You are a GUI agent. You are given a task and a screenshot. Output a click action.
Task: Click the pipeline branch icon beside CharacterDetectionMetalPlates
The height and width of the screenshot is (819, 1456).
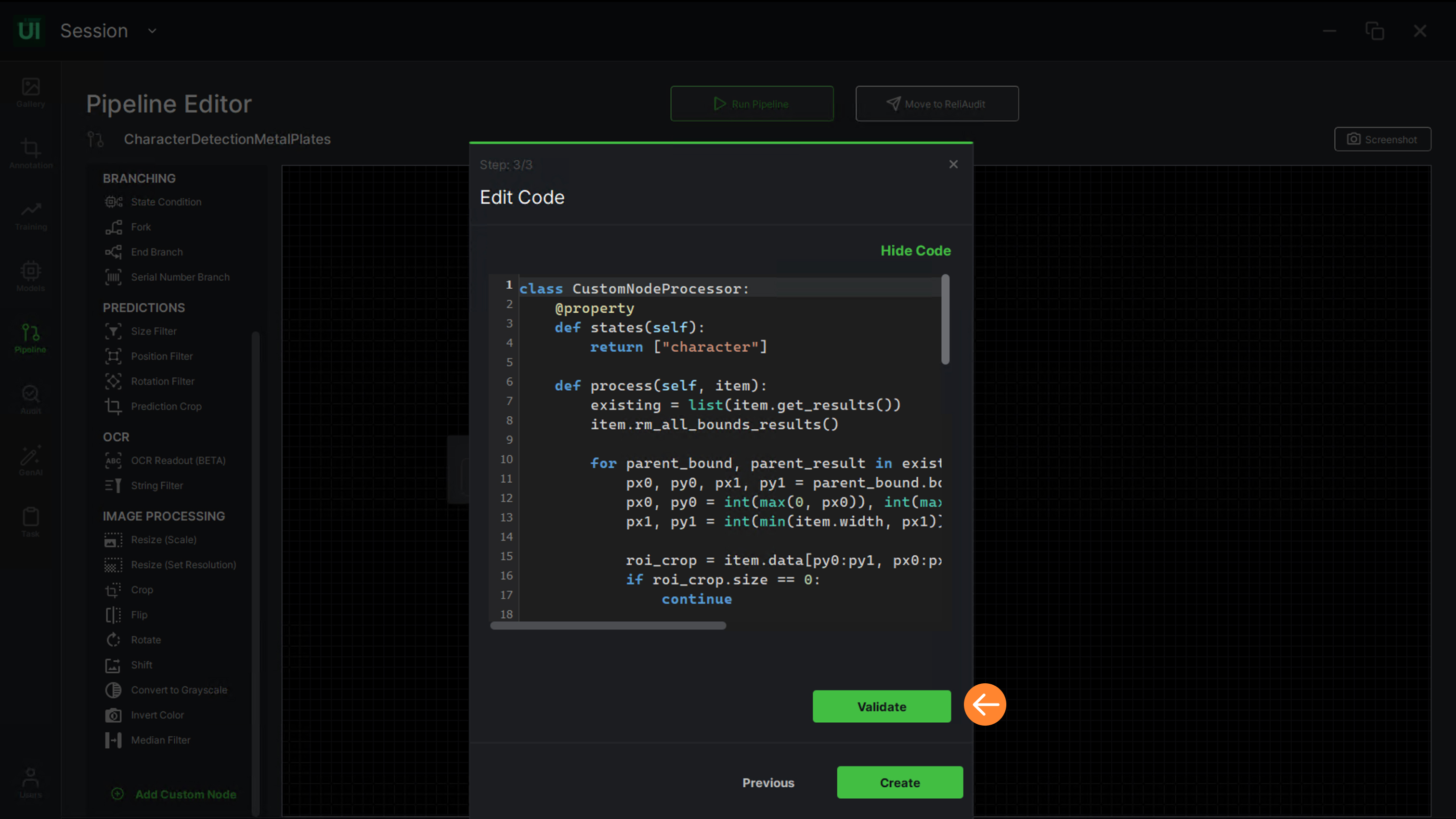point(95,139)
